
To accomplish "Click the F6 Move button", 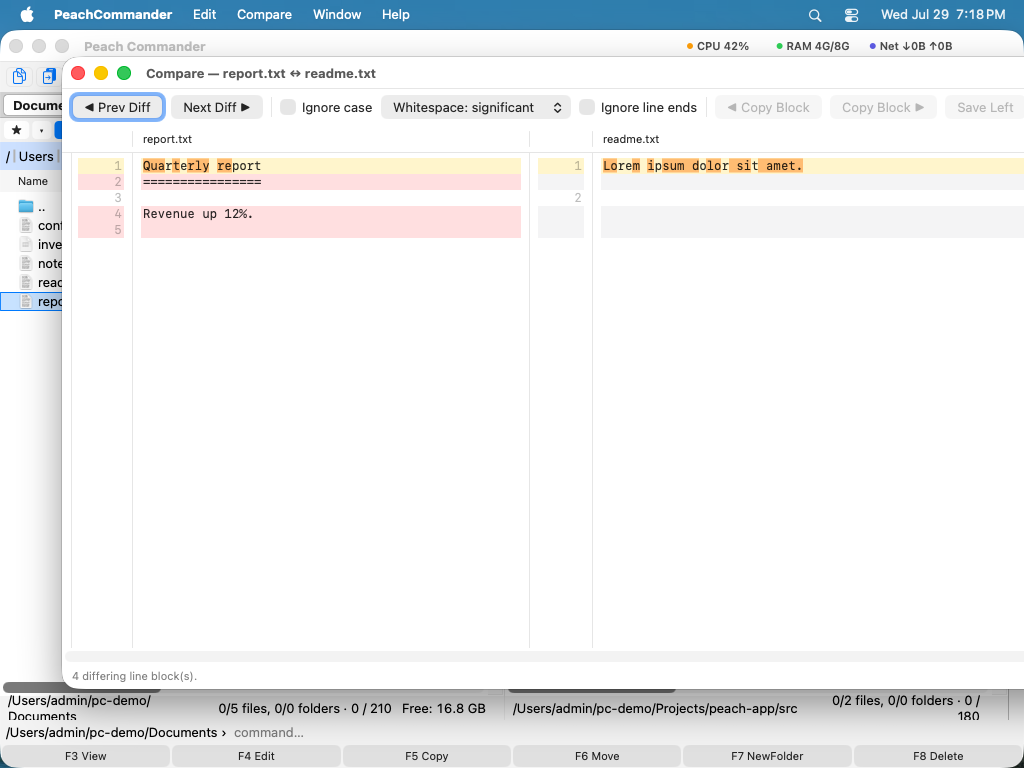I will click(x=597, y=756).
